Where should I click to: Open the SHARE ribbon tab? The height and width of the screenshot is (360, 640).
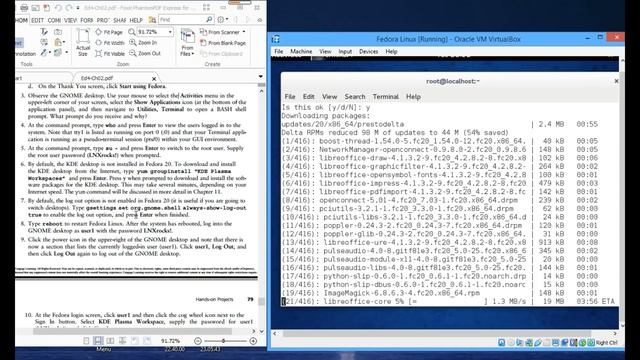pyautogui.click(x=120, y=20)
